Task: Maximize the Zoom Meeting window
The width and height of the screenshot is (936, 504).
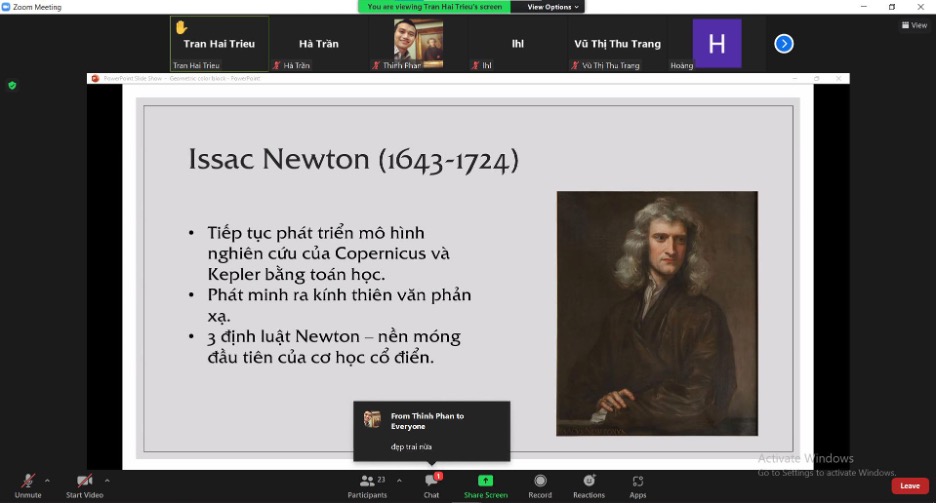Action: pyautogui.click(x=892, y=7)
